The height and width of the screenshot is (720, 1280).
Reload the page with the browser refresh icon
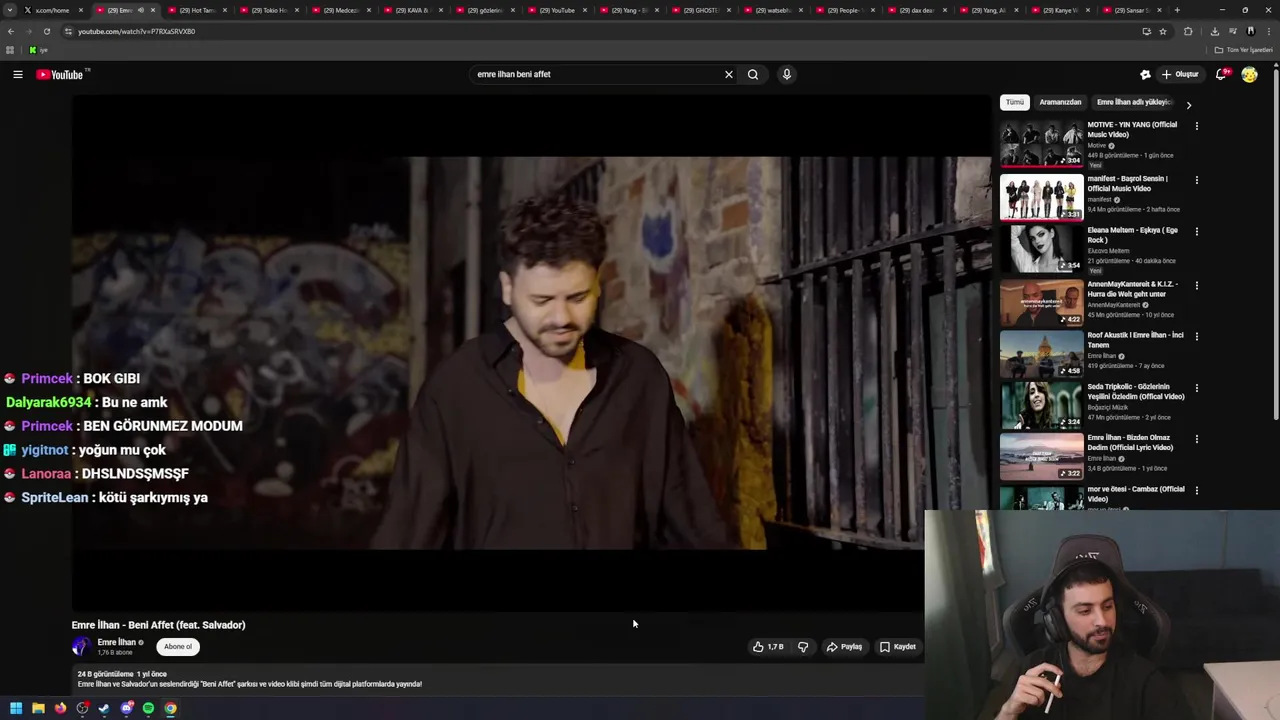pos(46,31)
